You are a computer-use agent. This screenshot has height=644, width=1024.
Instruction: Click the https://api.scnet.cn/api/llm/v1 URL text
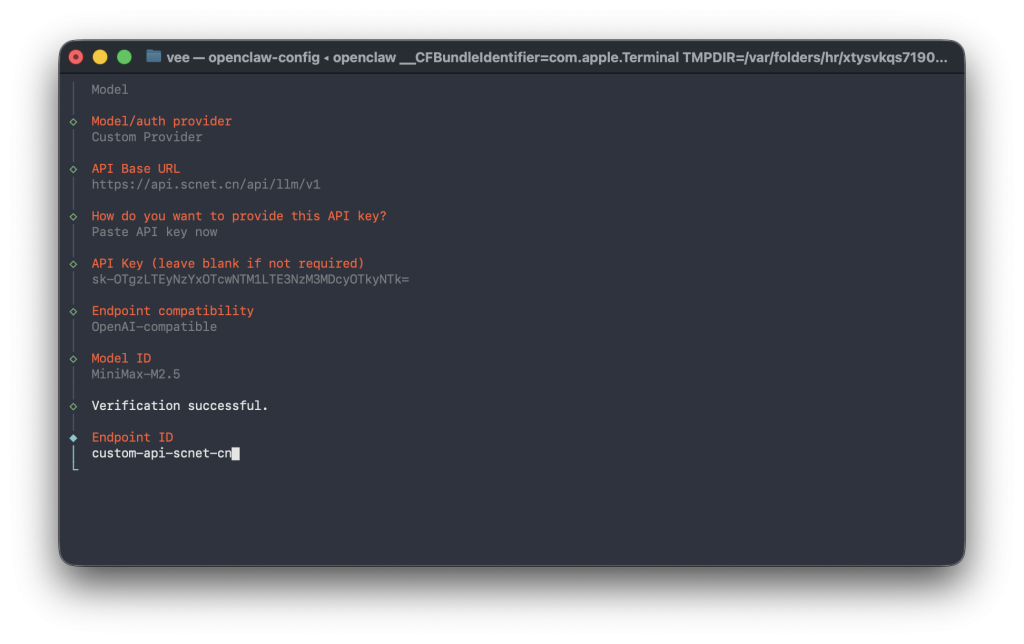(x=206, y=185)
